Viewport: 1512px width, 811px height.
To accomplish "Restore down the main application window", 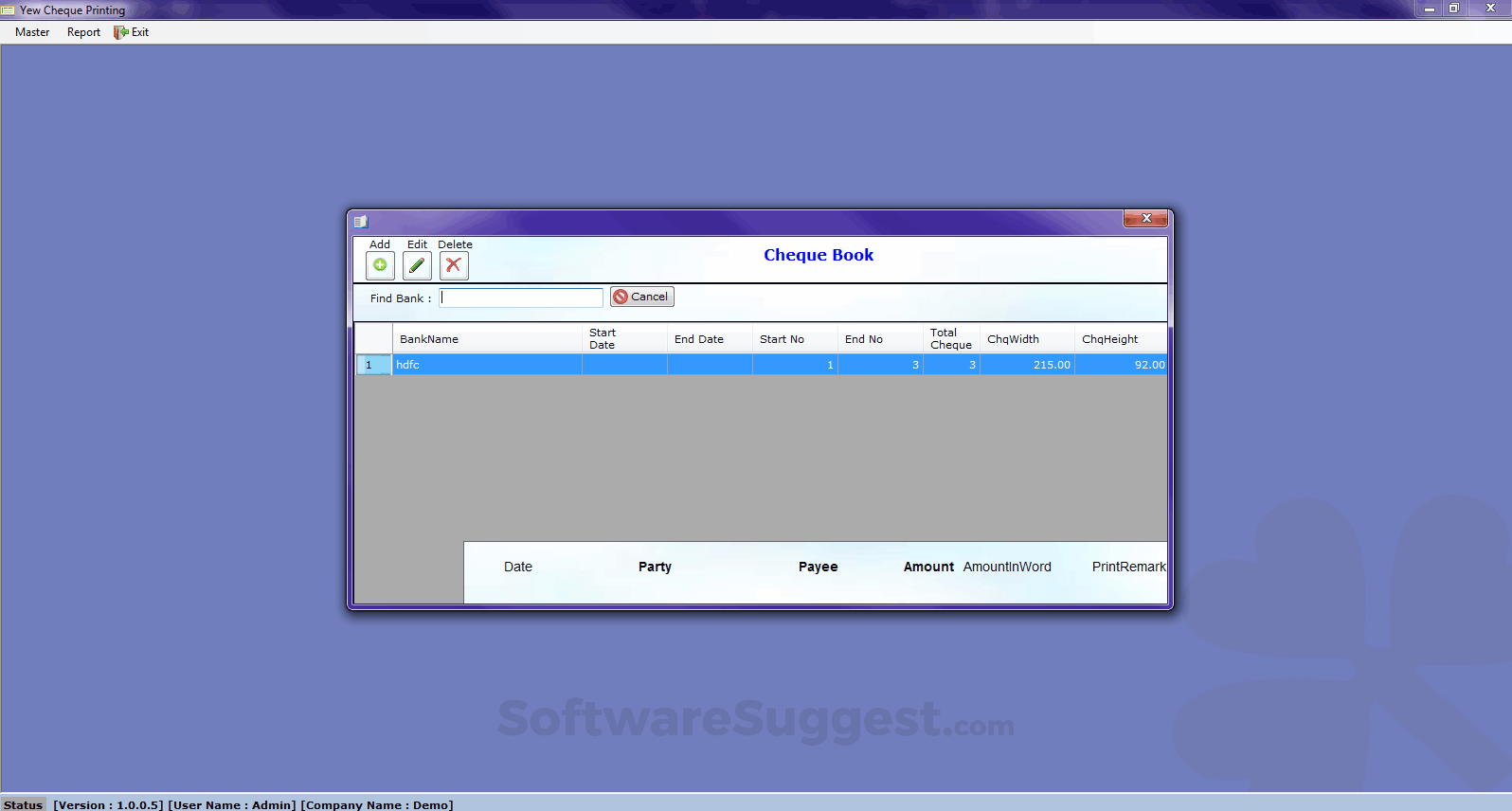I will (1453, 9).
